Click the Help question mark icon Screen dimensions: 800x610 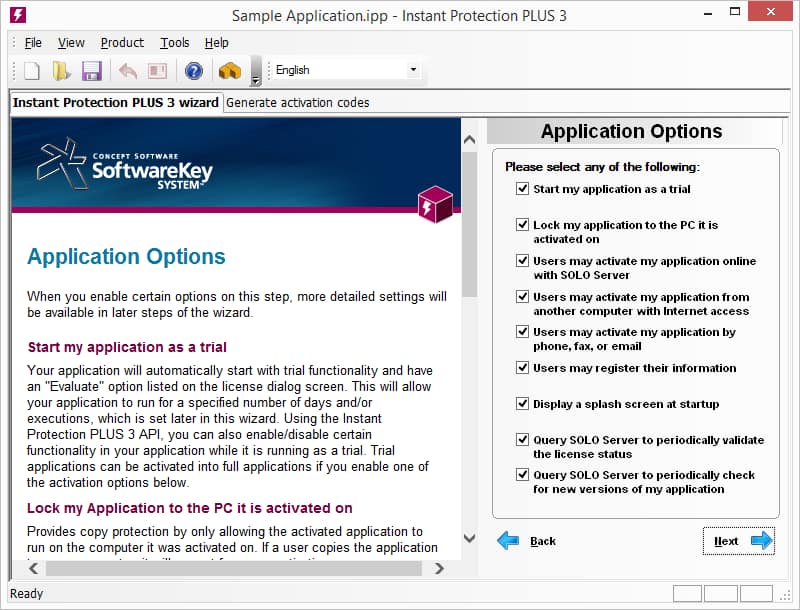194,71
